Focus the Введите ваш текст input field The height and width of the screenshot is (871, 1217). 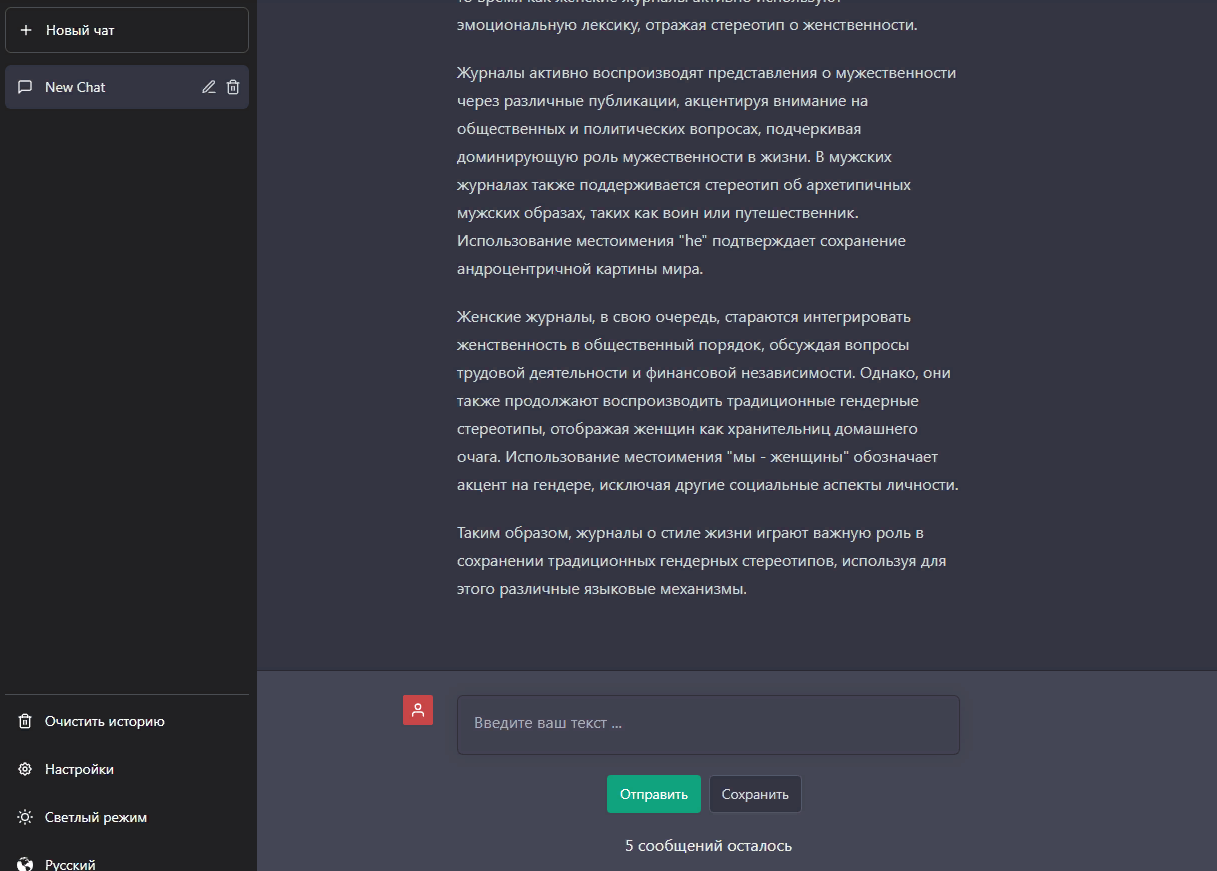tap(707, 724)
